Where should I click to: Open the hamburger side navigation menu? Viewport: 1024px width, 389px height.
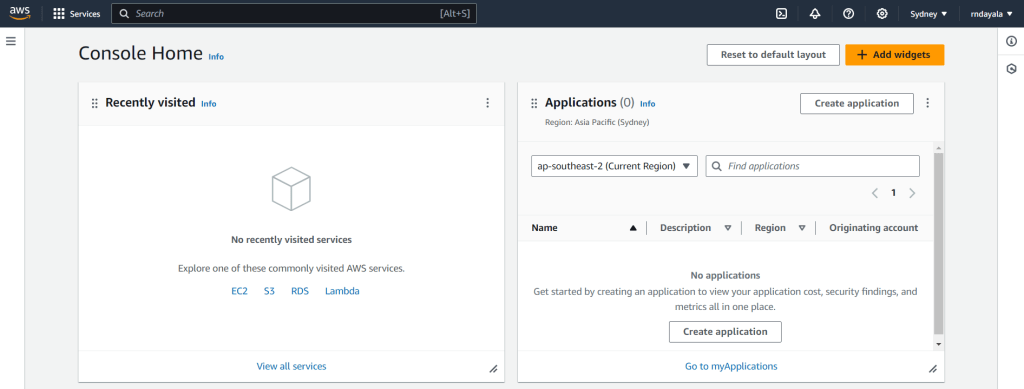click(10, 41)
